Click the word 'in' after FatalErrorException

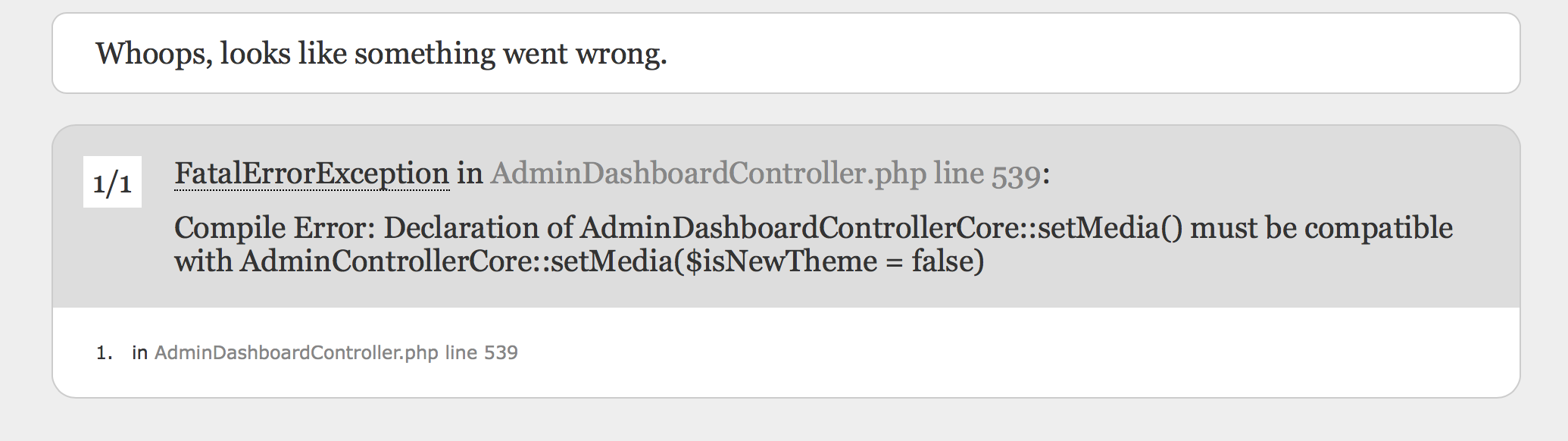[x=470, y=174]
